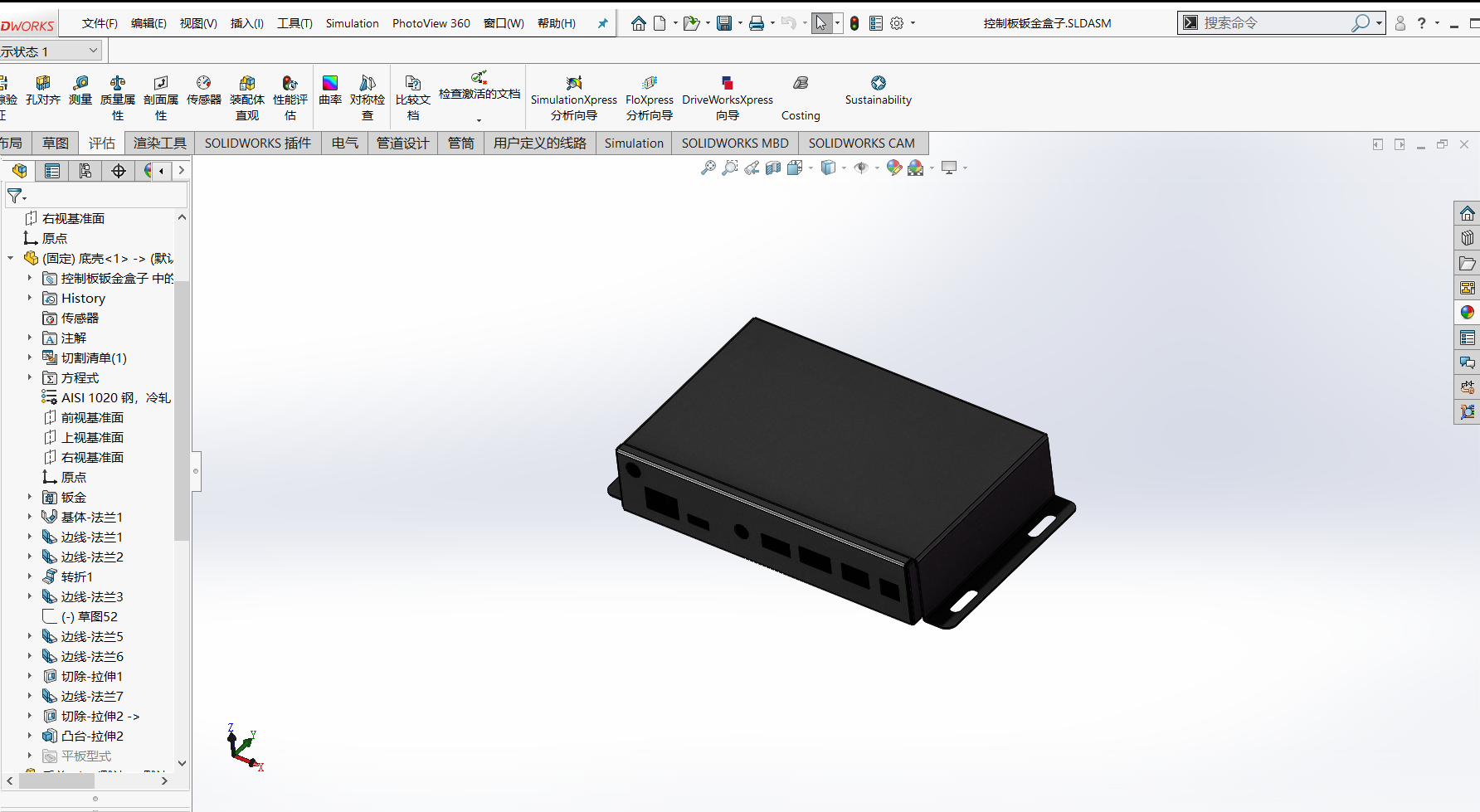The width and height of the screenshot is (1480, 812).
Task: Collapse the (固定) 底壳<1> component
Action: [11, 258]
